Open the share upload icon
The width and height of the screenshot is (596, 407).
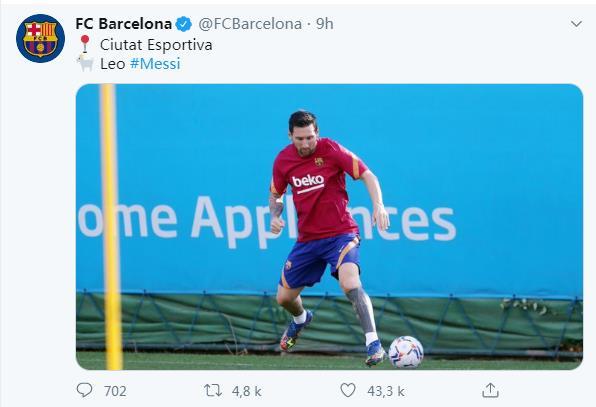click(x=490, y=390)
